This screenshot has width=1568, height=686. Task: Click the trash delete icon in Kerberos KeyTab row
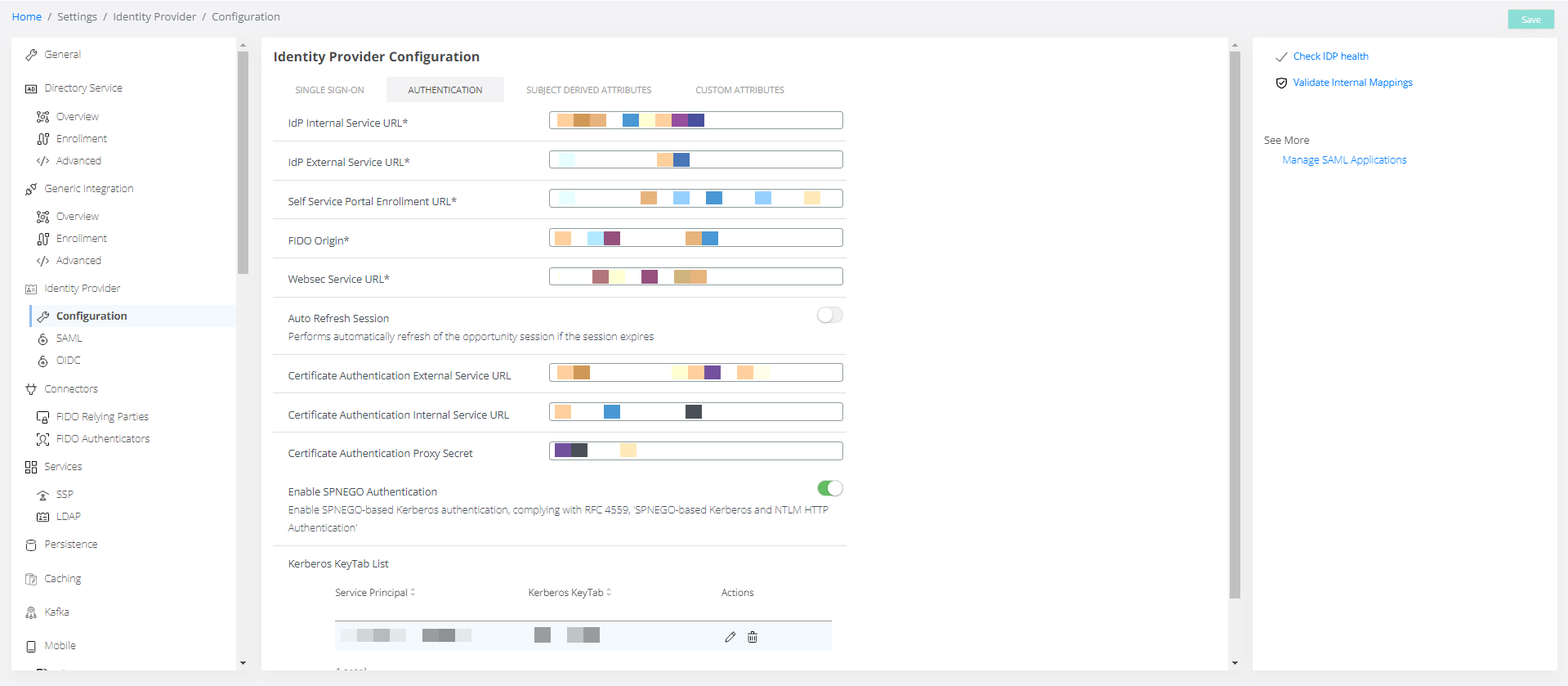(753, 637)
